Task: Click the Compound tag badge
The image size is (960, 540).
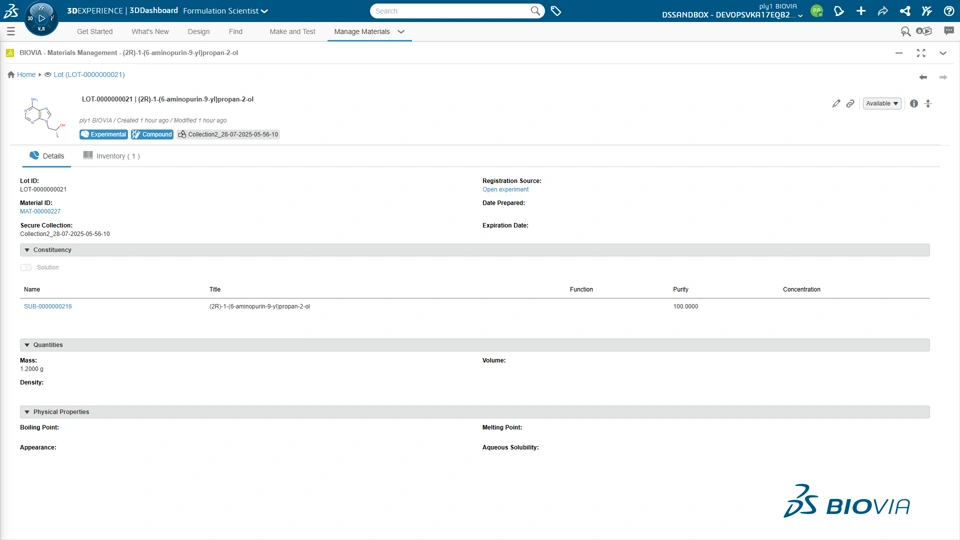Action: coord(152,135)
